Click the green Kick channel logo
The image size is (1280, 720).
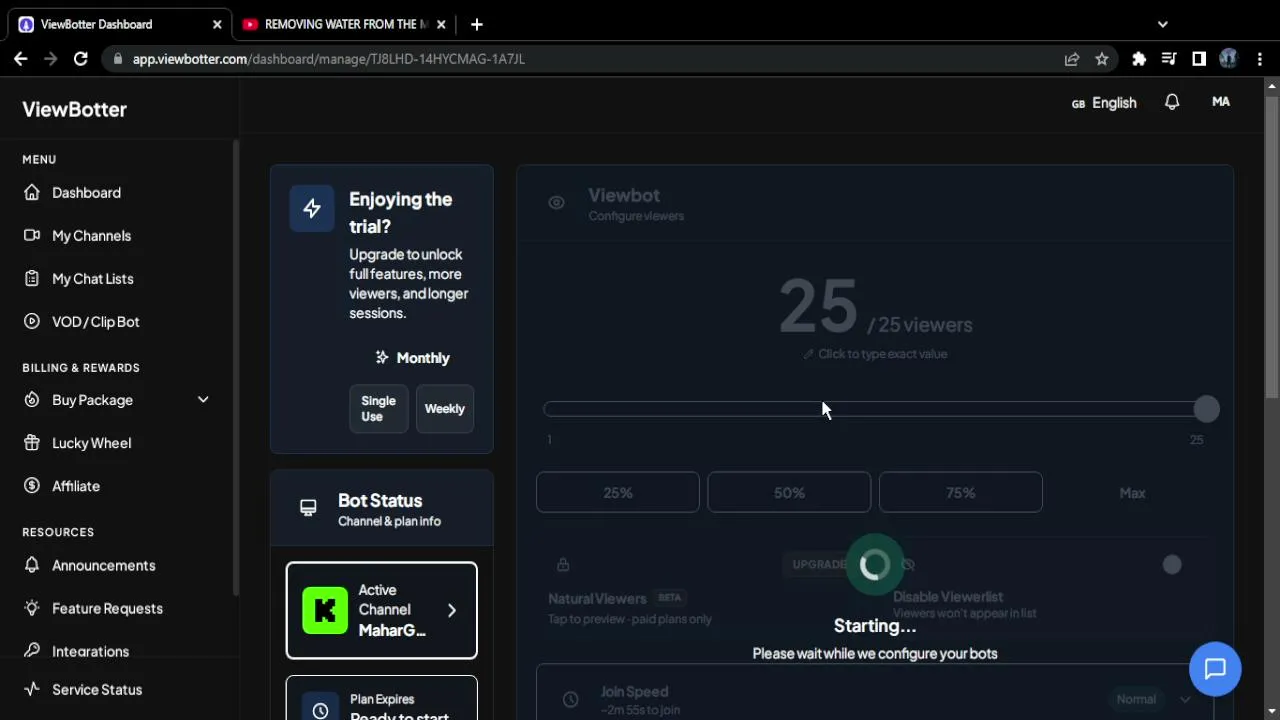click(325, 610)
